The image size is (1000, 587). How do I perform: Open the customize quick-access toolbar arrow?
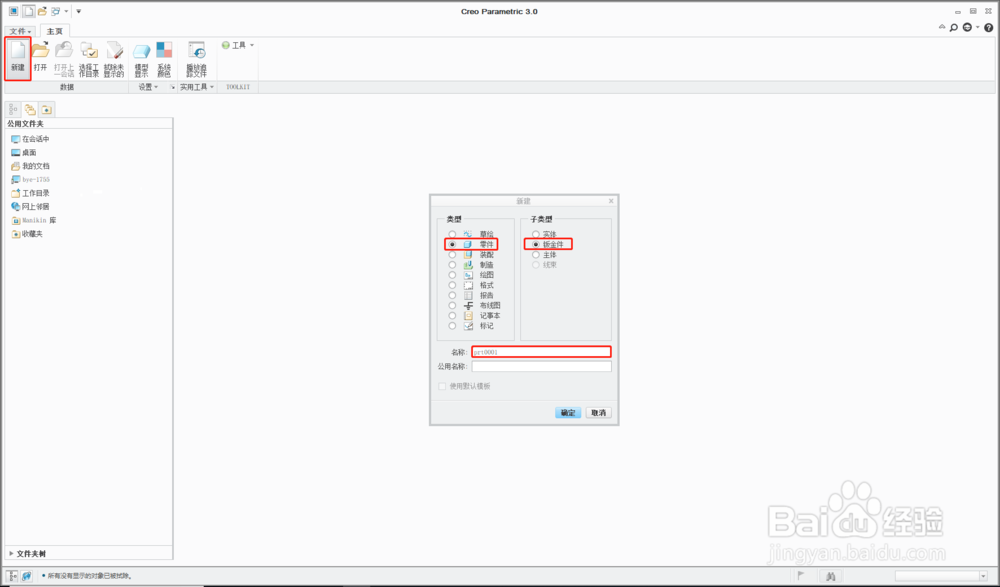[78, 11]
